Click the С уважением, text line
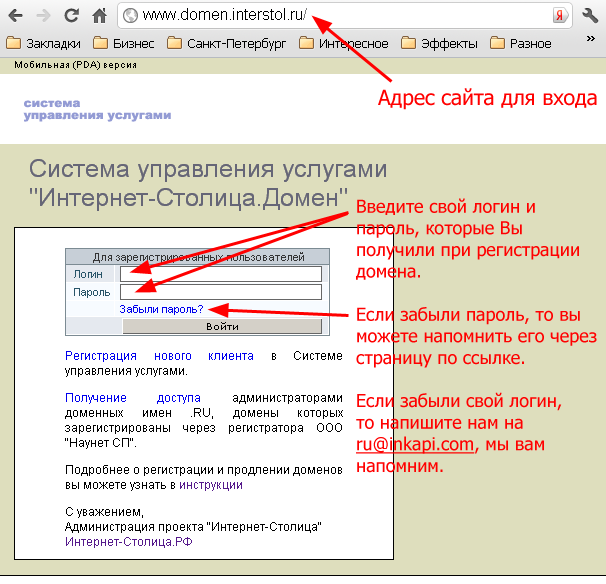Image resolution: width=606 pixels, height=584 pixels. click(104, 512)
